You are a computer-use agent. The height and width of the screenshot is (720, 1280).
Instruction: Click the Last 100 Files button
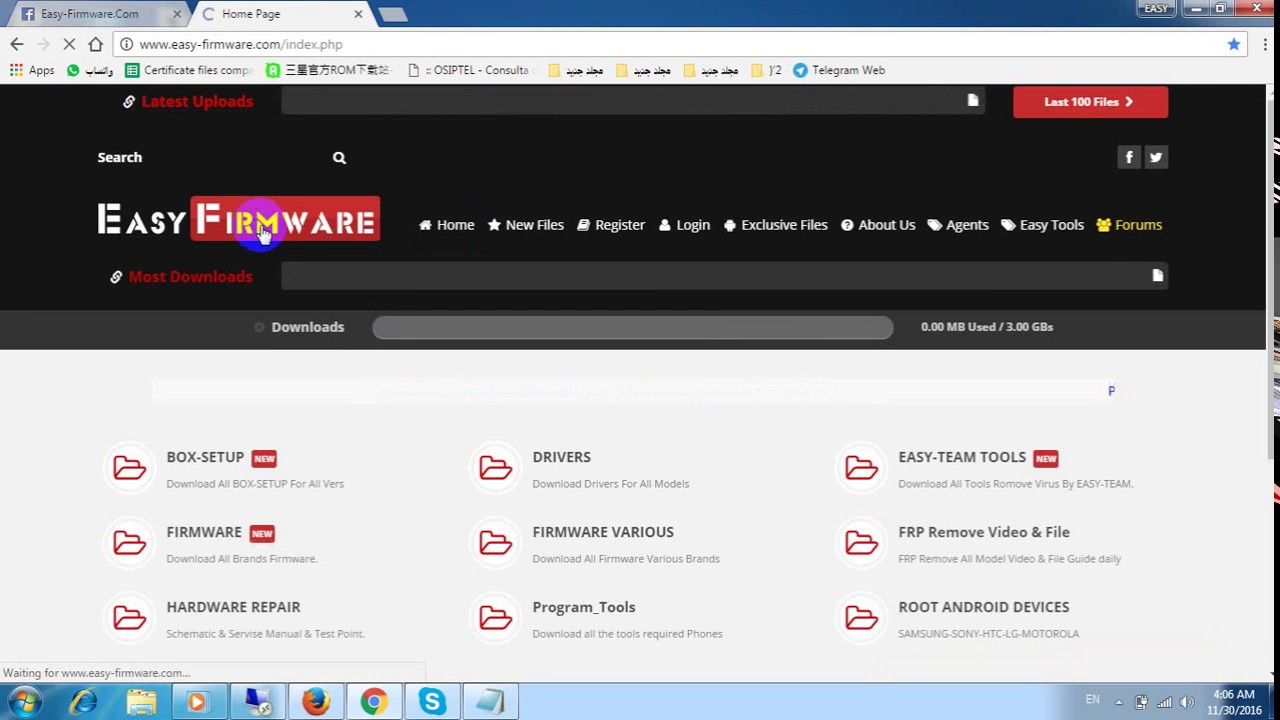point(1090,101)
